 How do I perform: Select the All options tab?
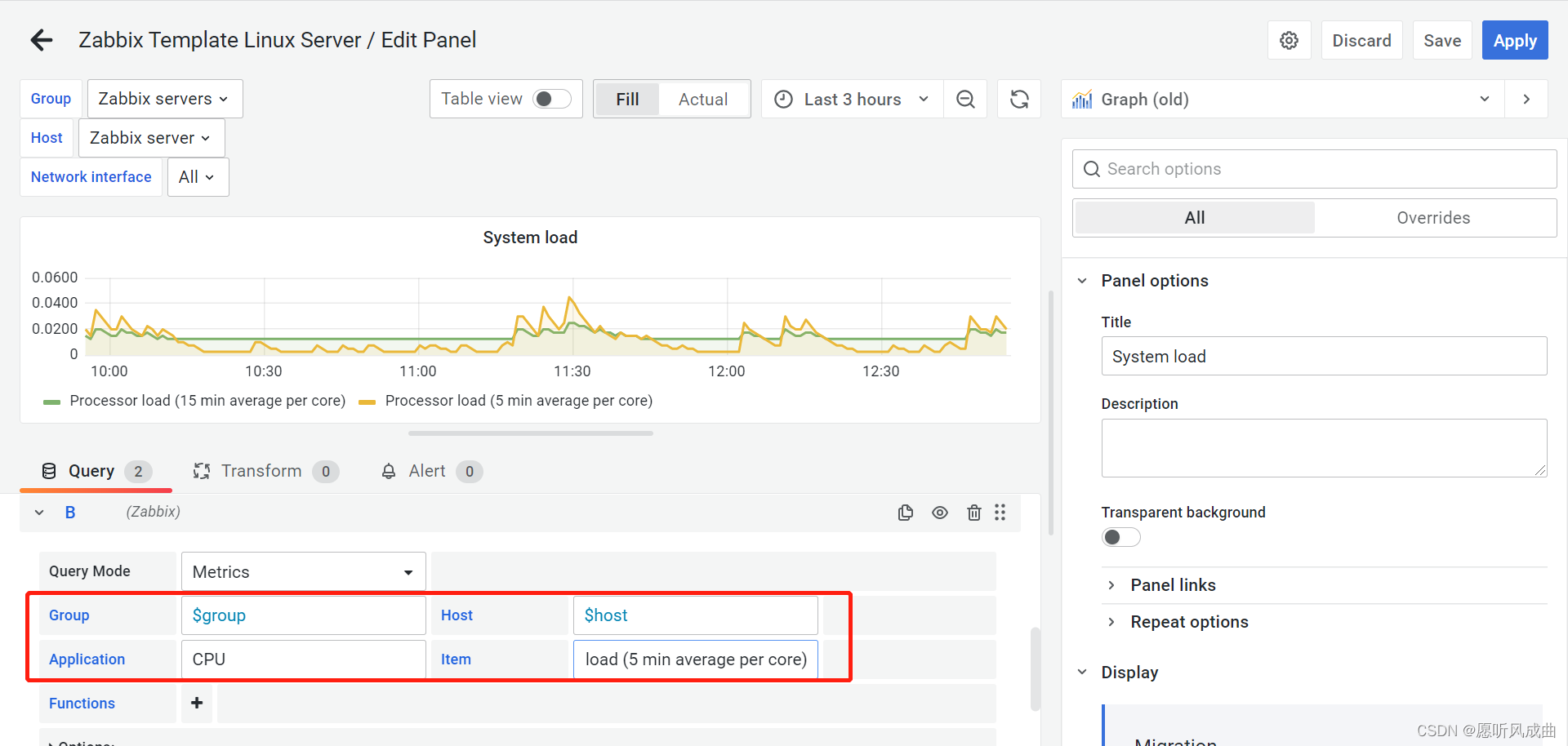tap(1195, 218)
